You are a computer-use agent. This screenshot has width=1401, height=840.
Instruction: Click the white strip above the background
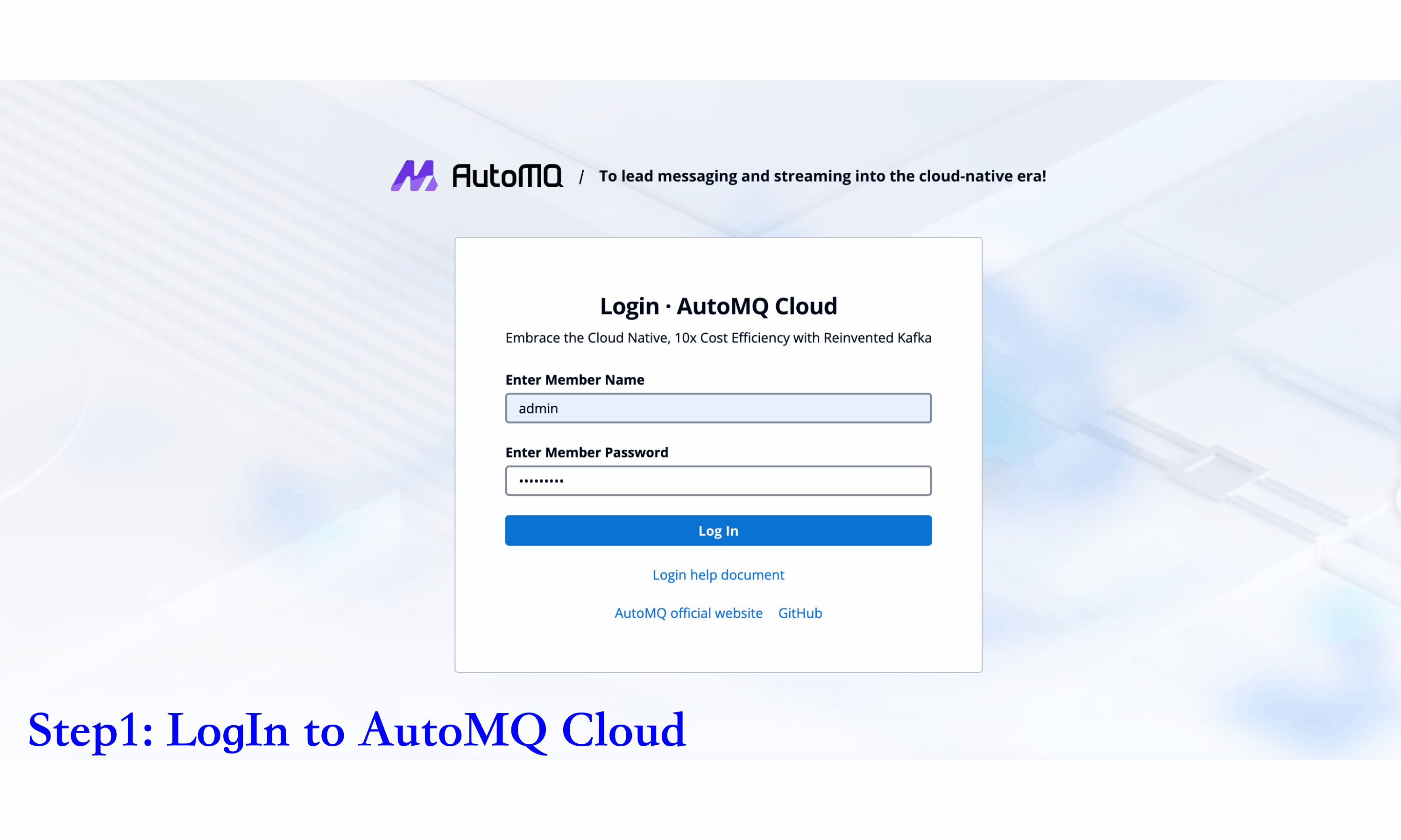tap(700, 40)
